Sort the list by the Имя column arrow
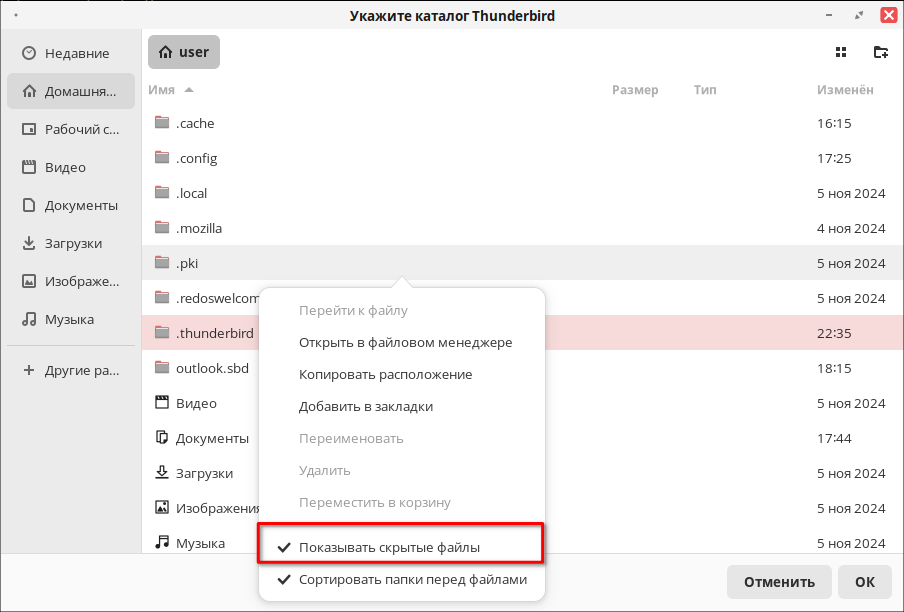 tap(189, 90)
